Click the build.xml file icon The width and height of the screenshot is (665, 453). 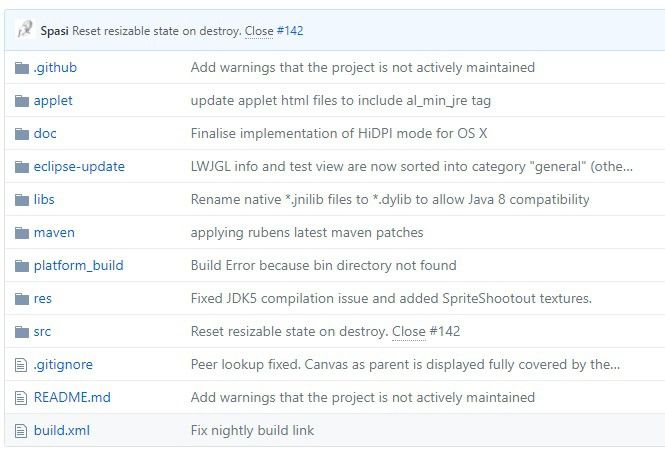coord(21,431)
